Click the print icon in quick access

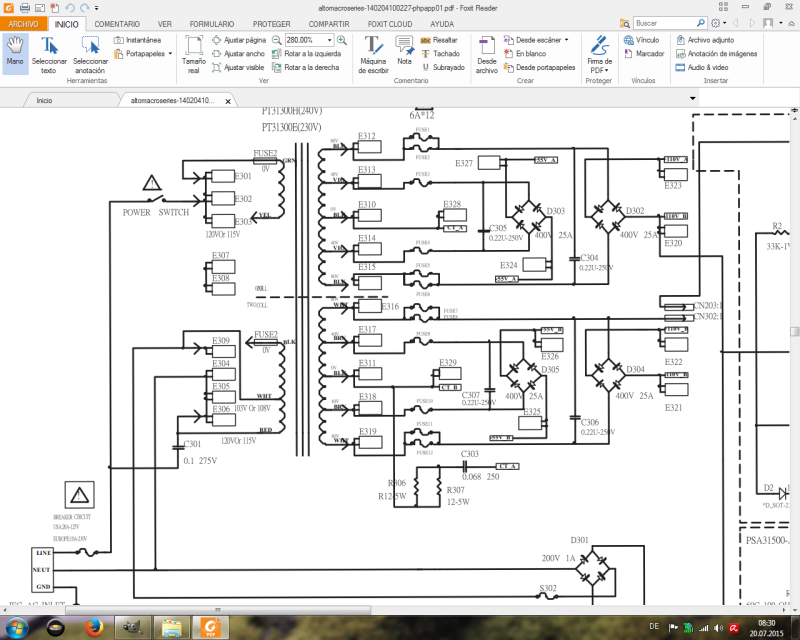24,8
